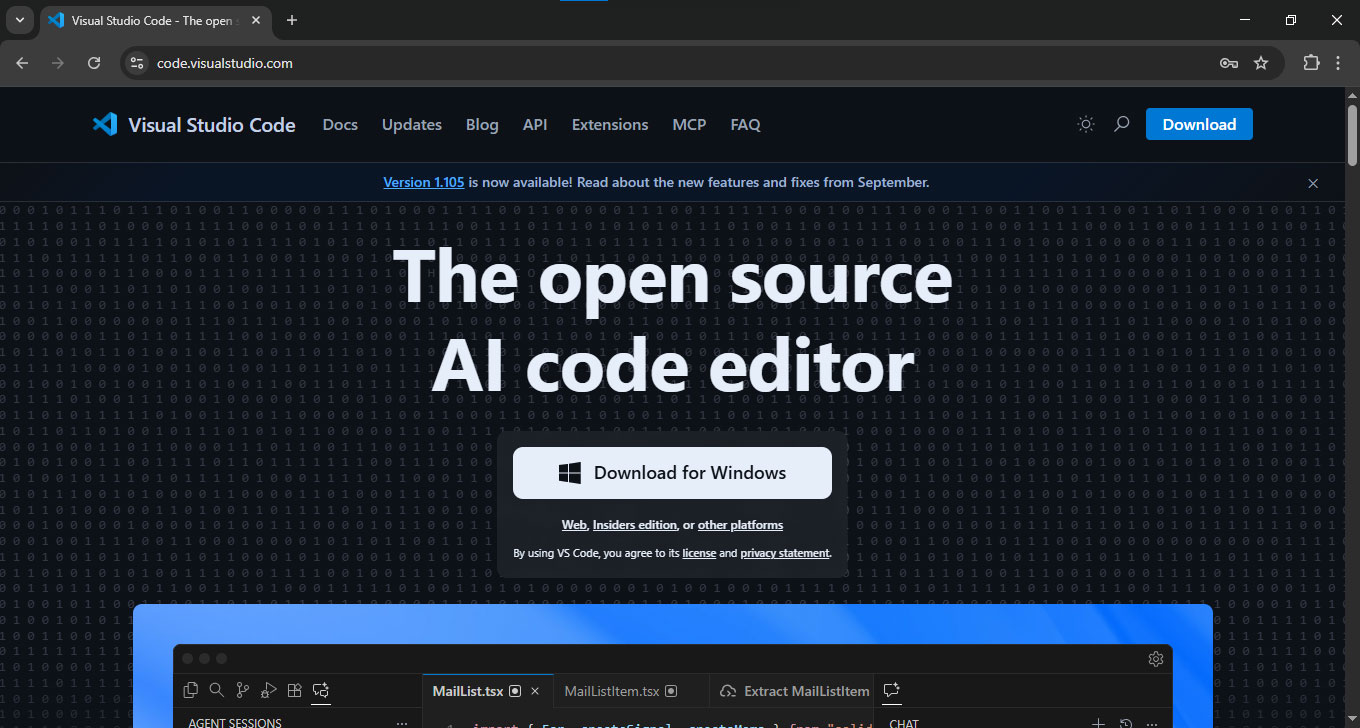Open the Search tool in the mockup sidebar
This screenshot has width=1360, height=728.
click(x=216, y=690)
